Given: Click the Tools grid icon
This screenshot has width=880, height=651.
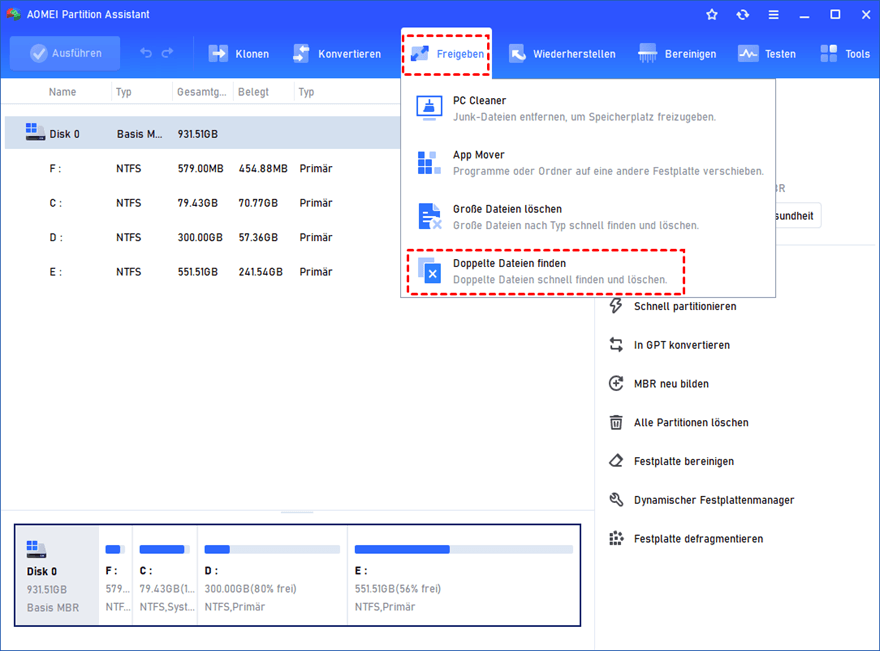Looking at the screenshot, I should click(828, 54).
